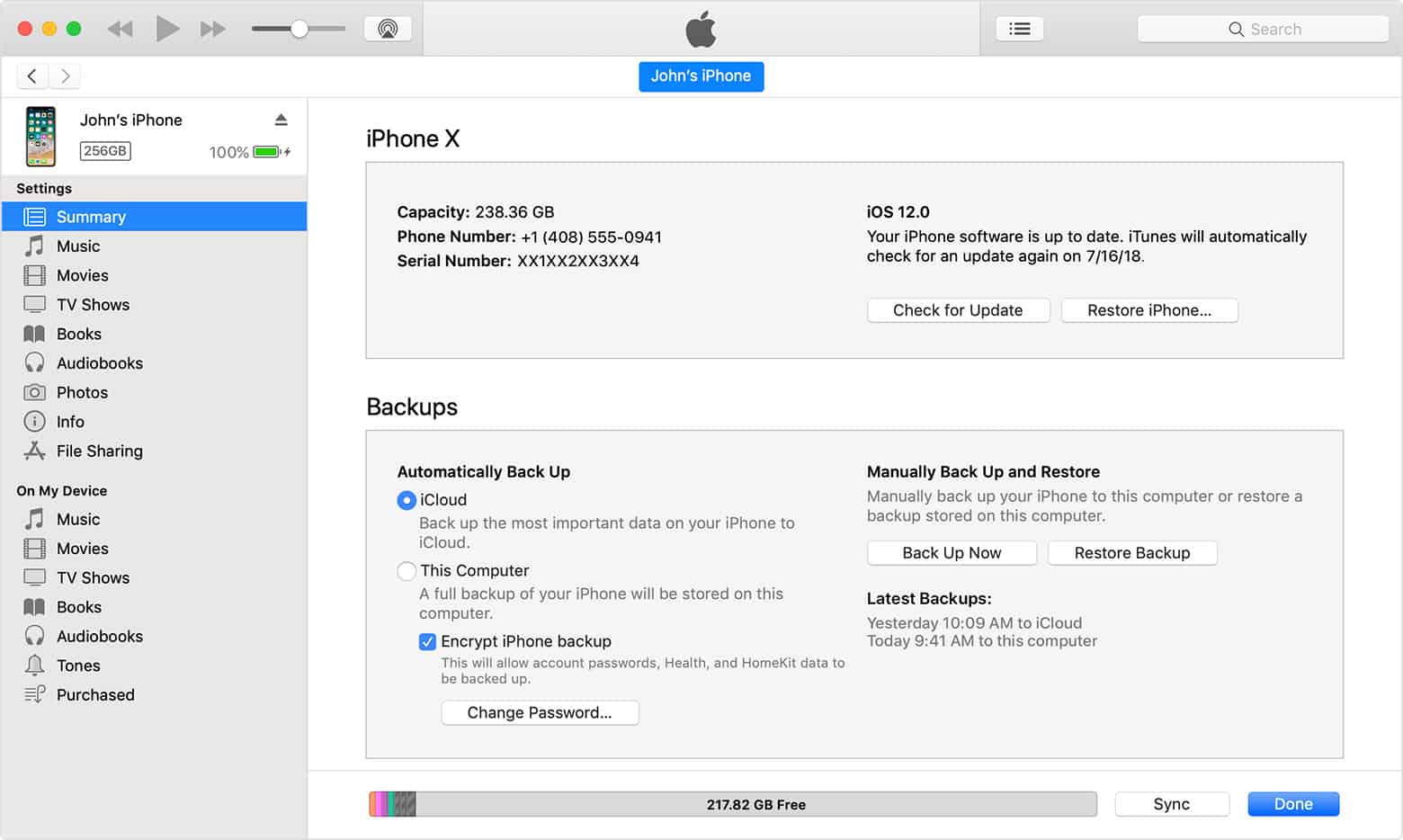Select the John's iPhone tab
The height and width of the screenshot is (840, 1403).
pyautogui.click(x=701, y=76)
